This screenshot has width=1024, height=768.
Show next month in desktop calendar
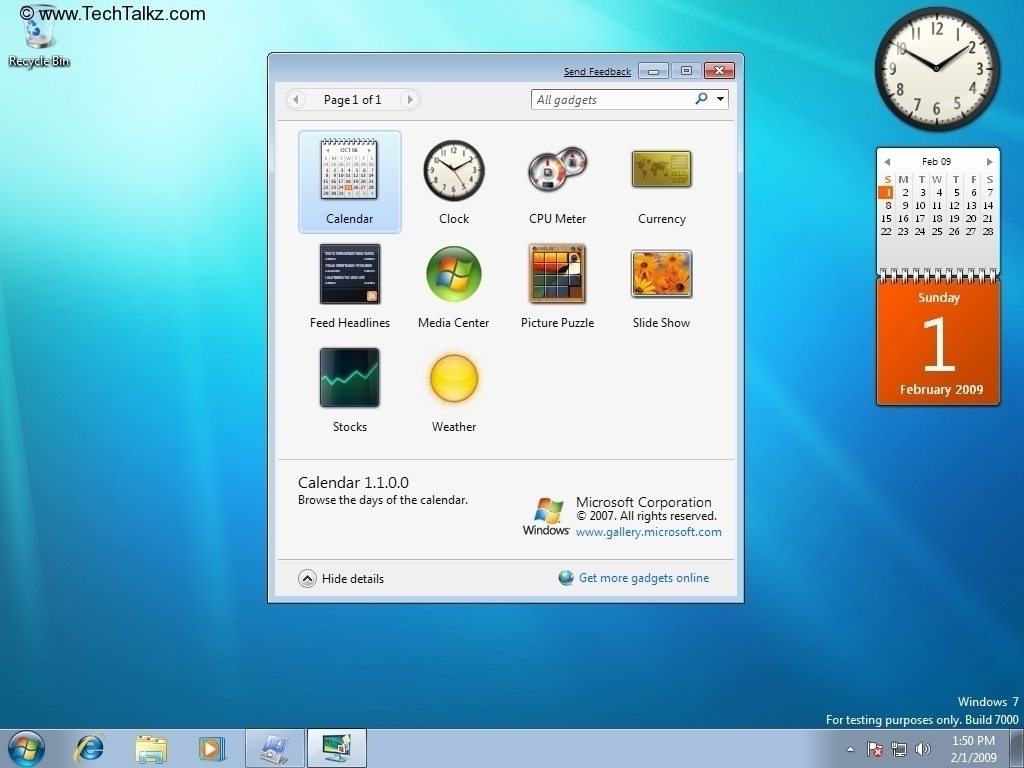[989, 161]
